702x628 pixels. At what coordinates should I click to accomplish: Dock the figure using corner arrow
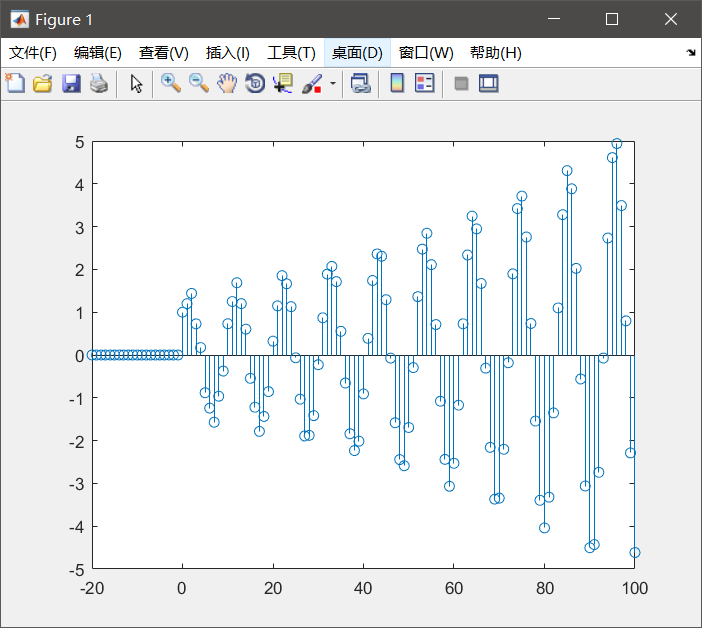pyautogui.click(x=691, y=52)
